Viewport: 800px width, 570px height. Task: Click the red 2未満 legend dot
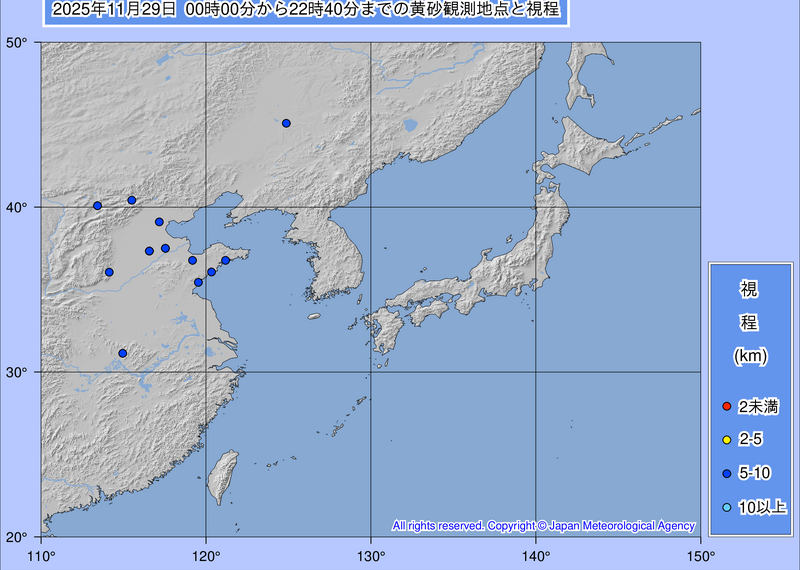[x=727, y=407]
